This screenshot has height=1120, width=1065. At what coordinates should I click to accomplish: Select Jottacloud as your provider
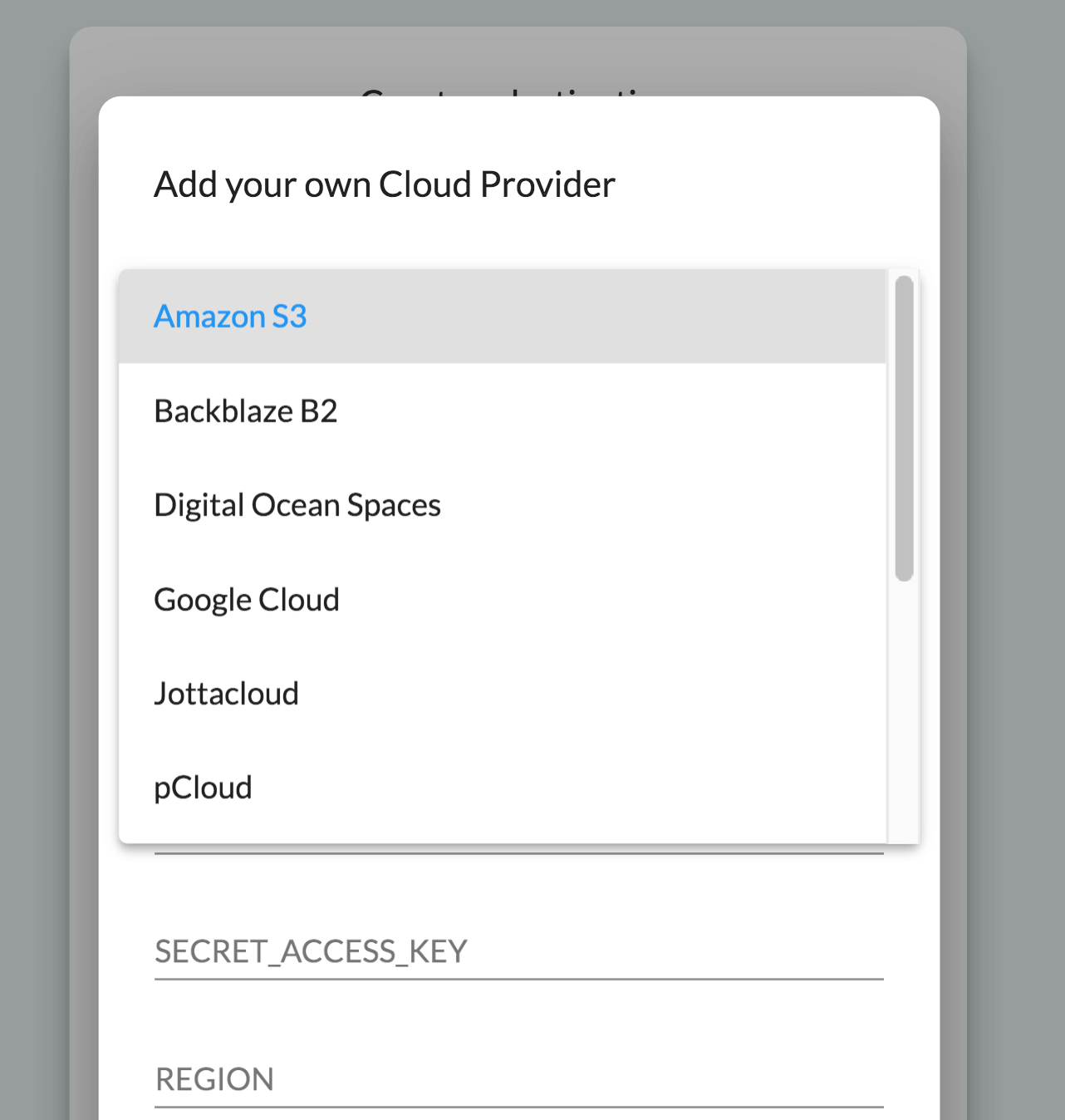click(226, 693)
